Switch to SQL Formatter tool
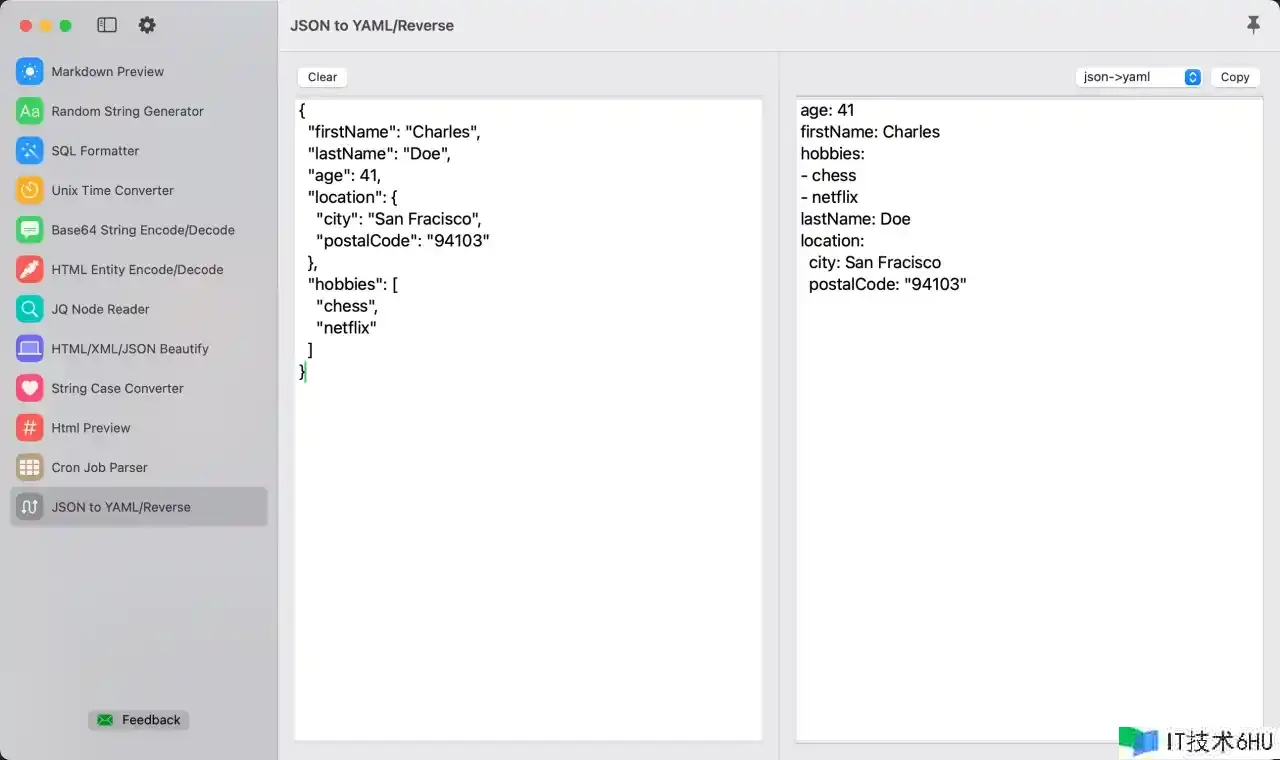Viewport: 1280px width, 760px height. [x=139, y=151]
